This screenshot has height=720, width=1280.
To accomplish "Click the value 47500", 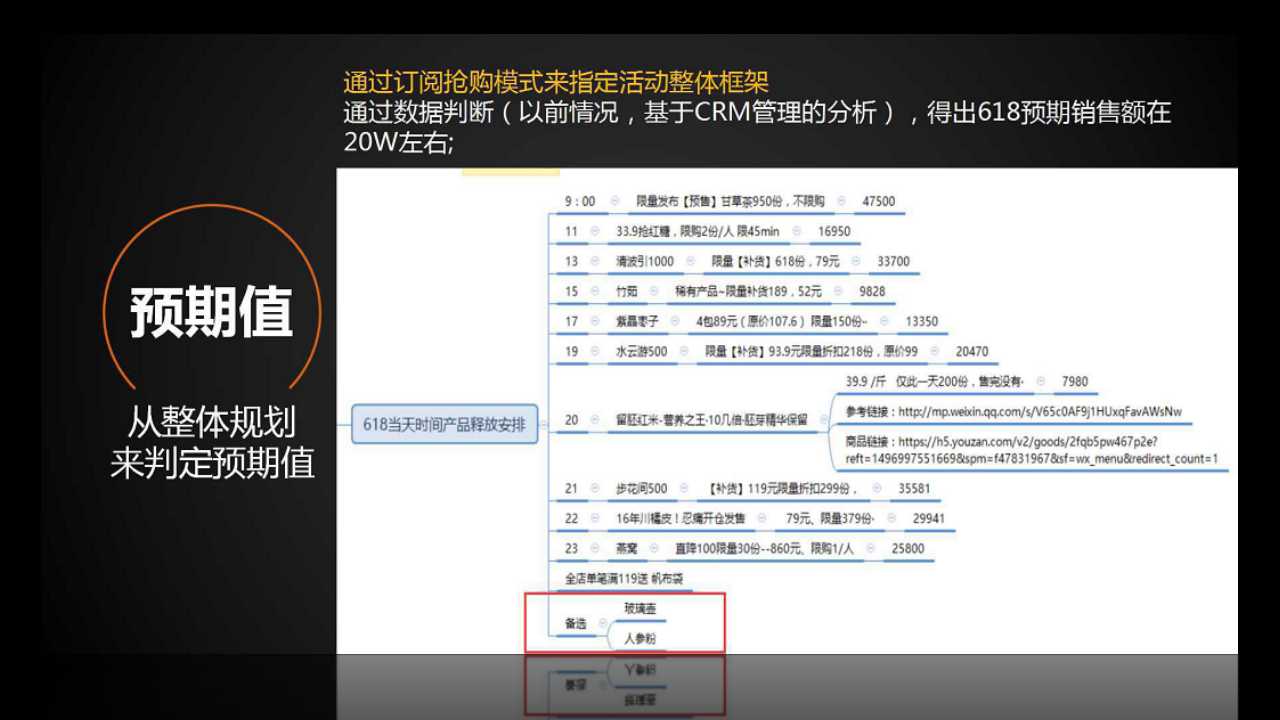I will (879, 201).
